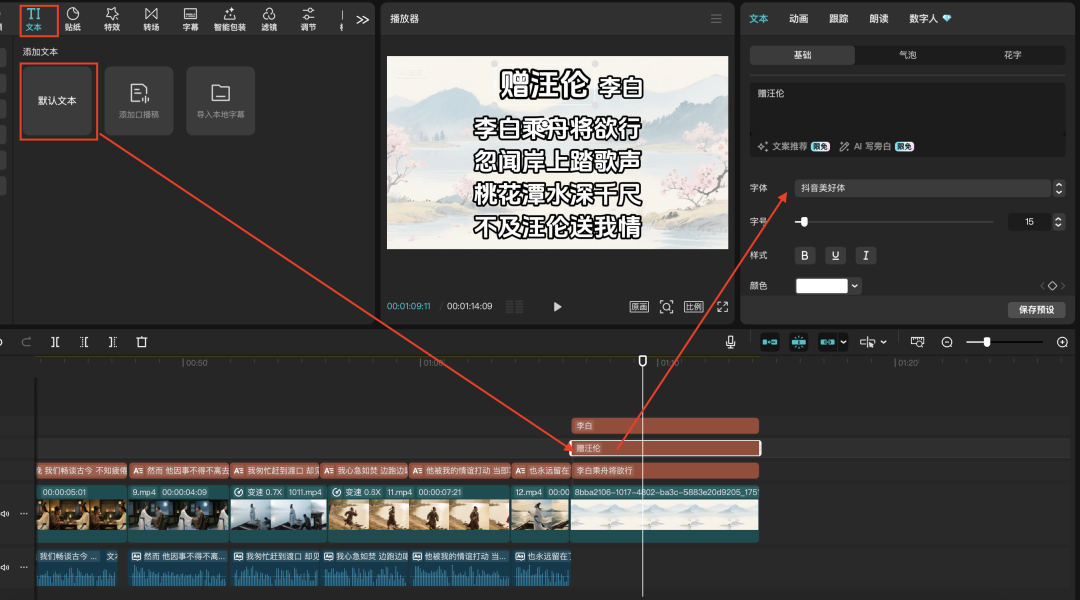Open the 滤镜 filters panel
1080x600 pixels.
[x=269, y=18]
